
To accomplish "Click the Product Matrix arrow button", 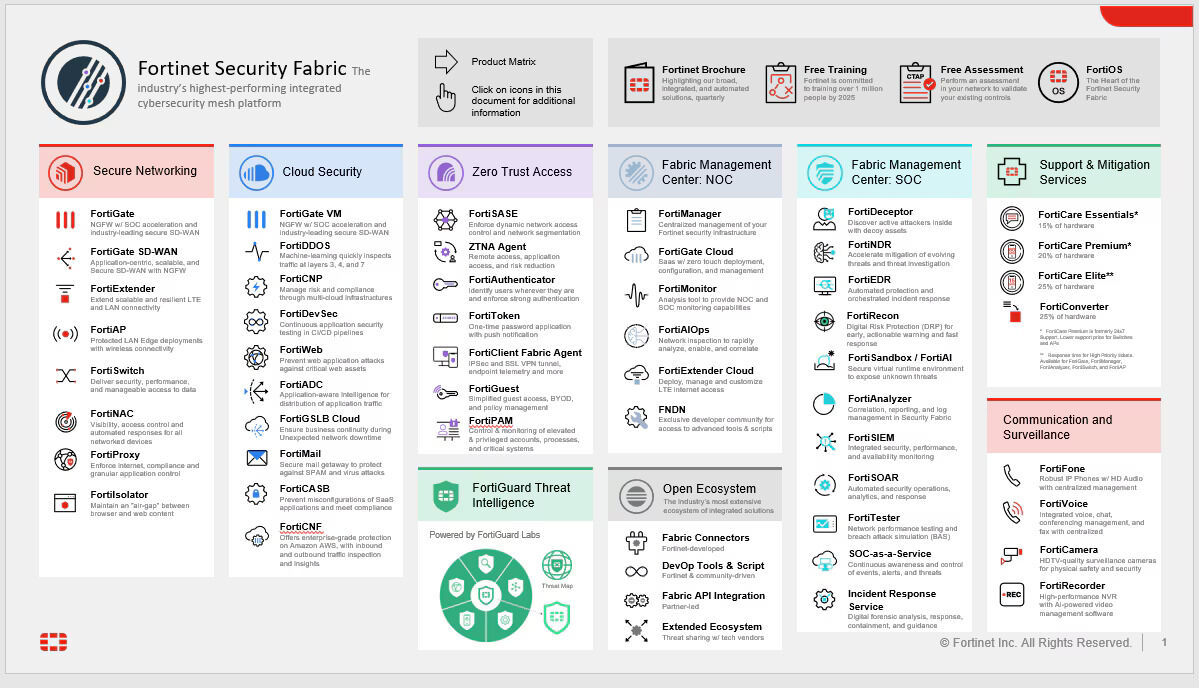I will click(446, 62).
